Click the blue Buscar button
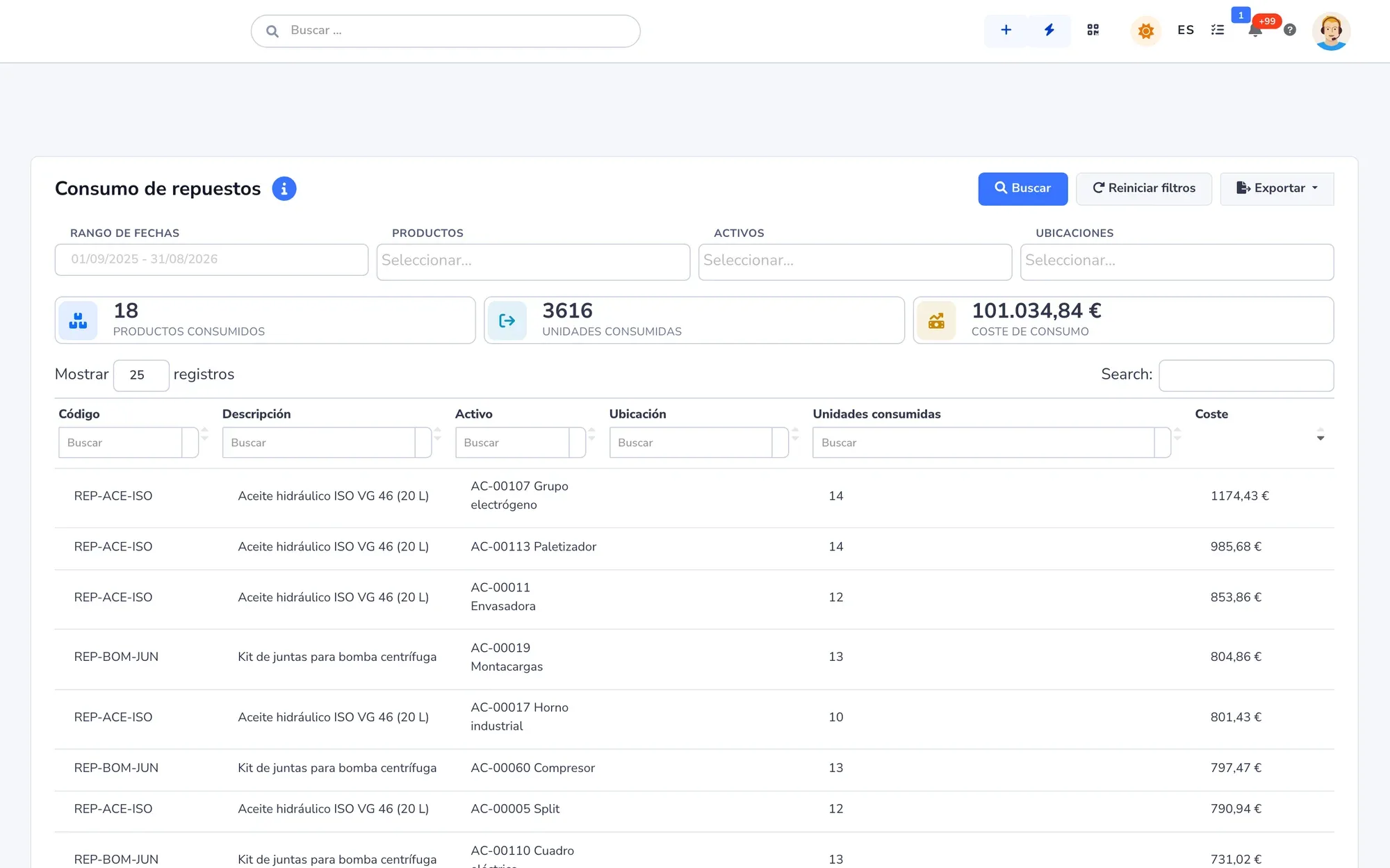Viewport: 1390px width, 868px height. [x=1022, y=188]
